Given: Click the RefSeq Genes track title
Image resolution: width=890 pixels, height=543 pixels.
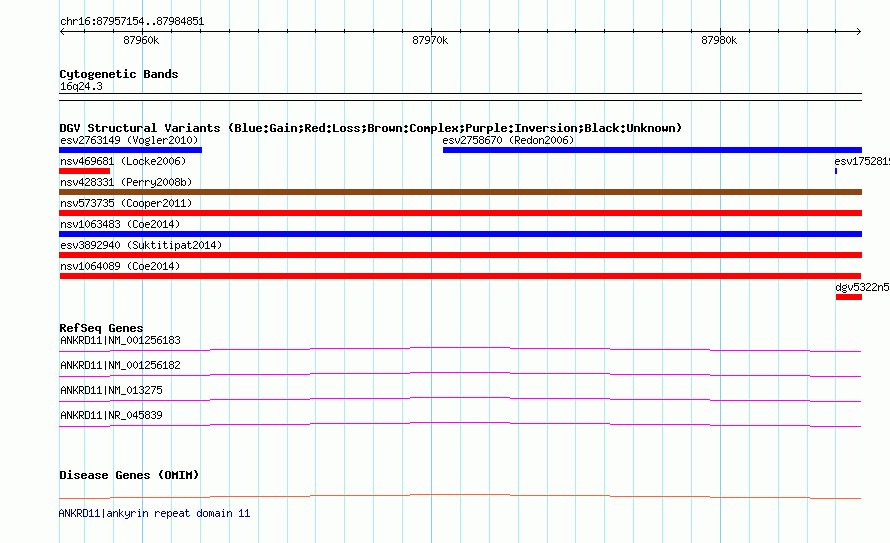Looking at the screenshot, I should tap(101, 328).
